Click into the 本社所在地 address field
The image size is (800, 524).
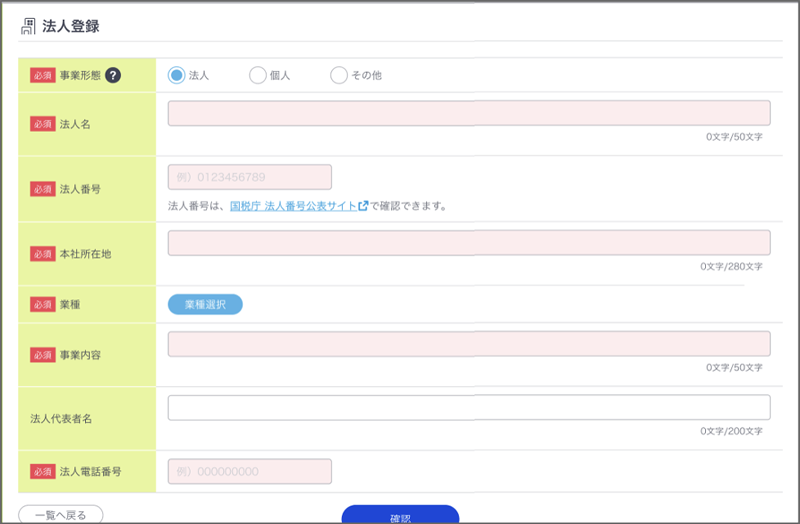(x=469, y=243)
